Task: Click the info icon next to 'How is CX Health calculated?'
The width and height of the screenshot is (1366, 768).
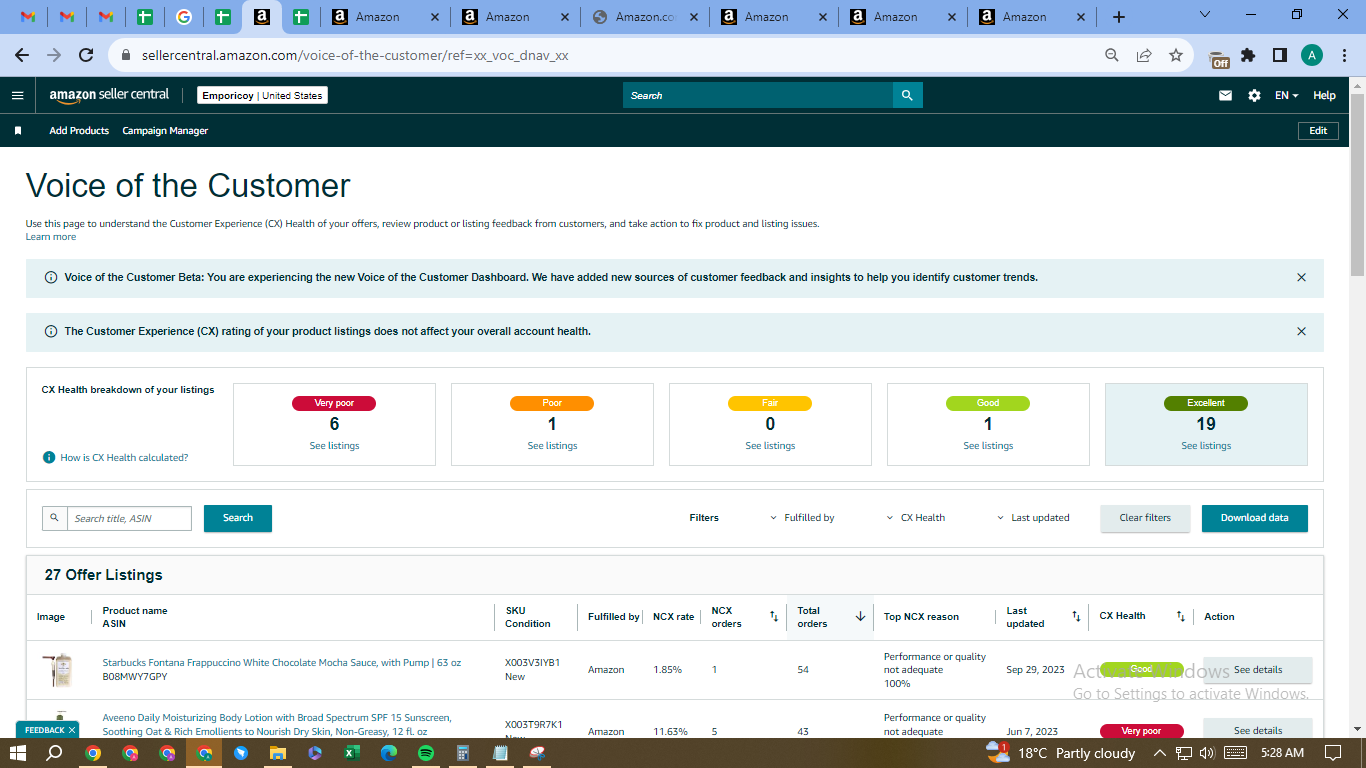Action: 49,457
